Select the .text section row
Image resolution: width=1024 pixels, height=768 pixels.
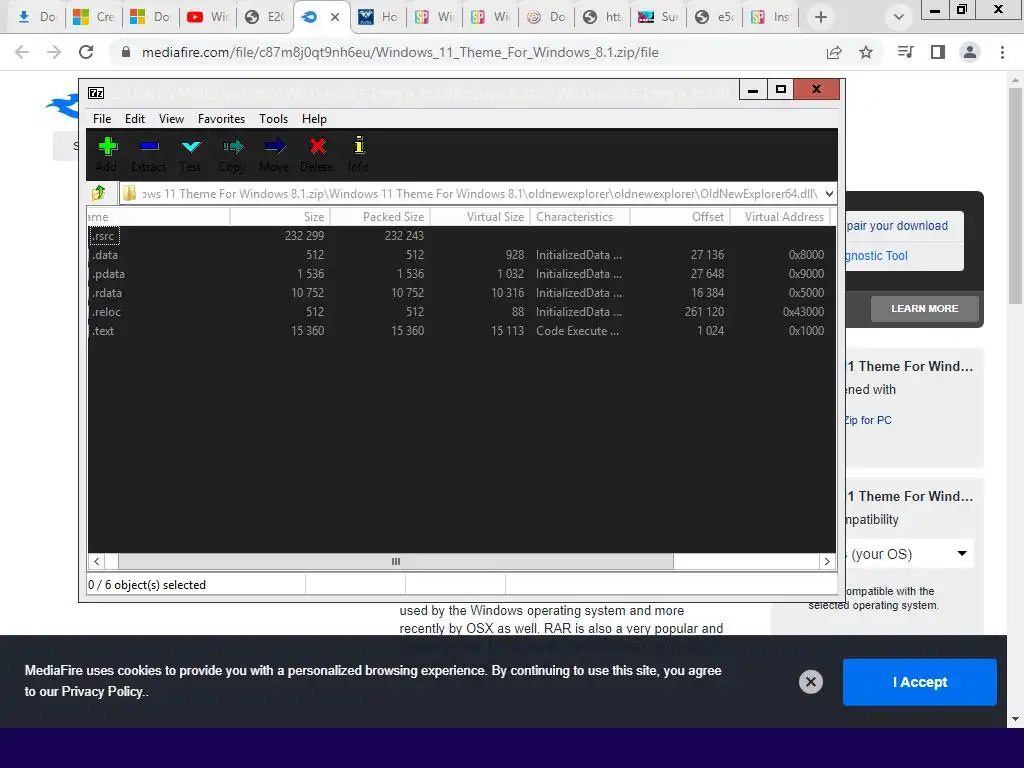(461, 330)
